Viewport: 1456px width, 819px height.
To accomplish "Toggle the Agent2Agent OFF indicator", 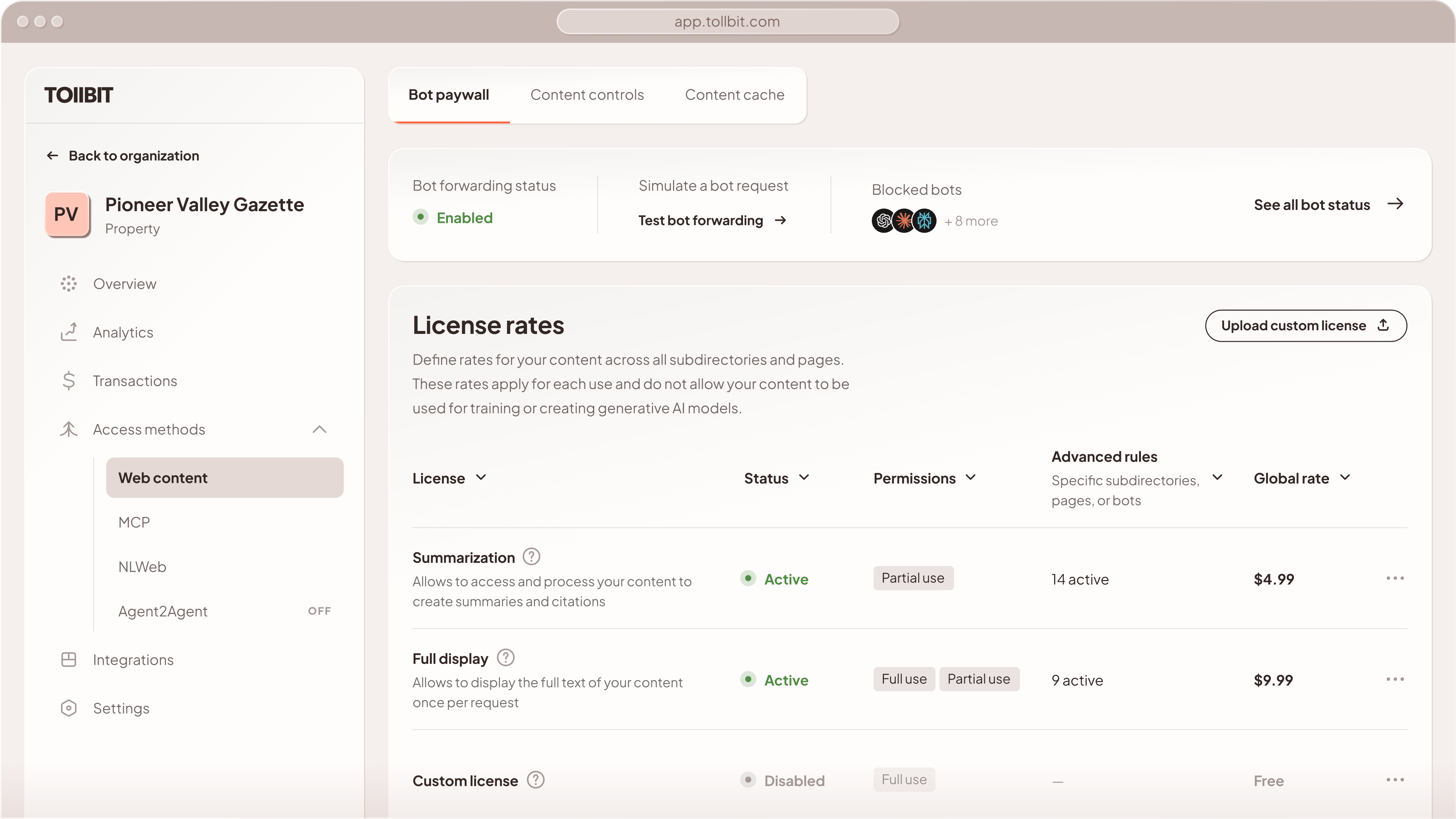I will click(319, 611).
